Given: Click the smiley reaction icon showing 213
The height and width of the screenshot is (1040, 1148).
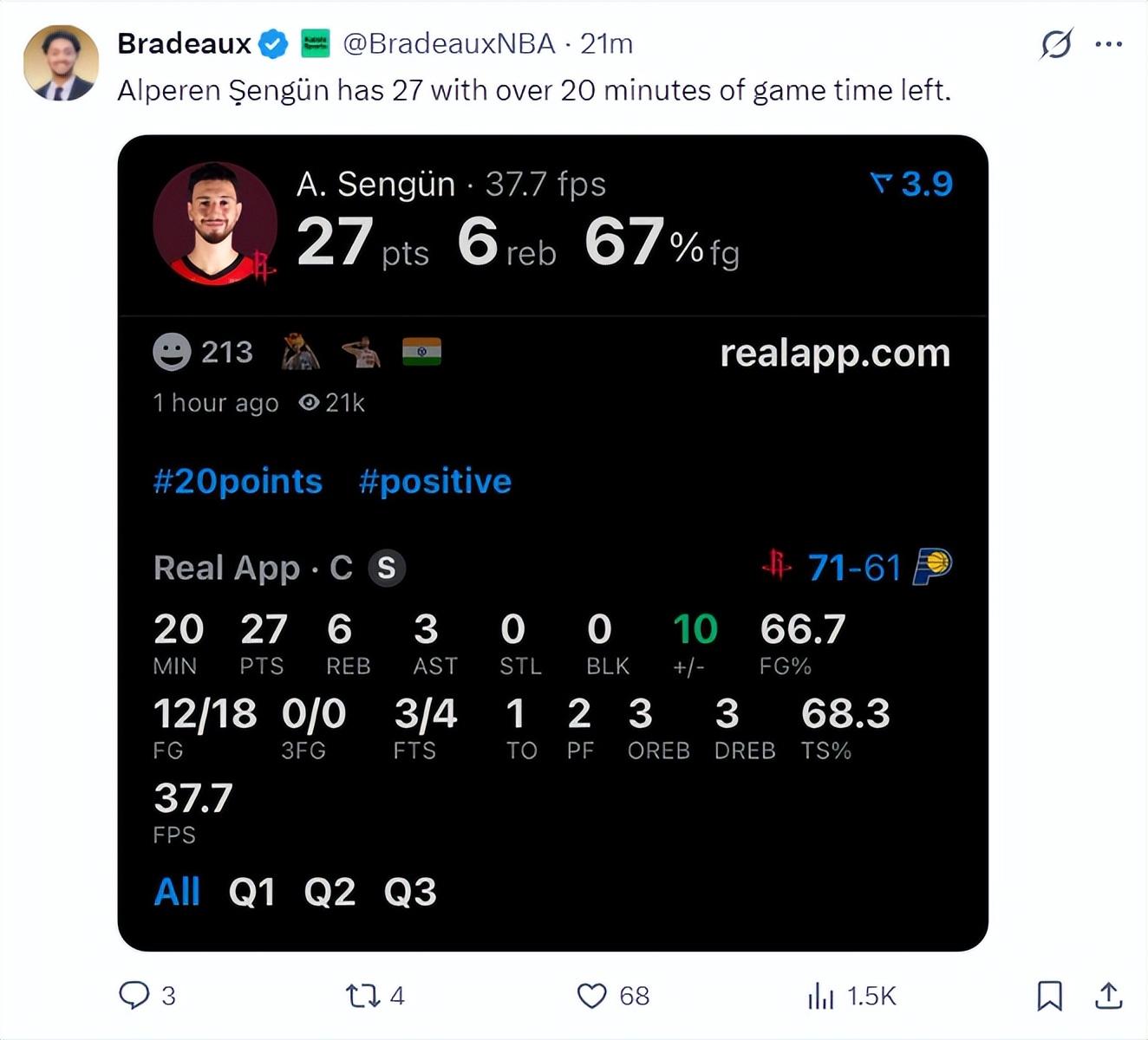Looking at the screenshot, I should tap(172, 352).
